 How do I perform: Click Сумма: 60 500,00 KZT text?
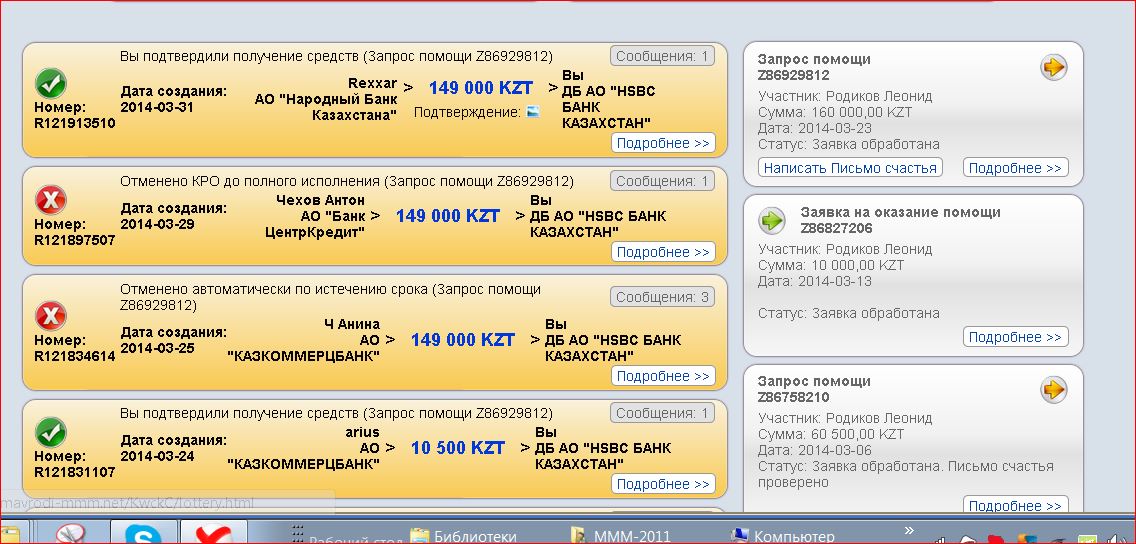tap(832, 435)
